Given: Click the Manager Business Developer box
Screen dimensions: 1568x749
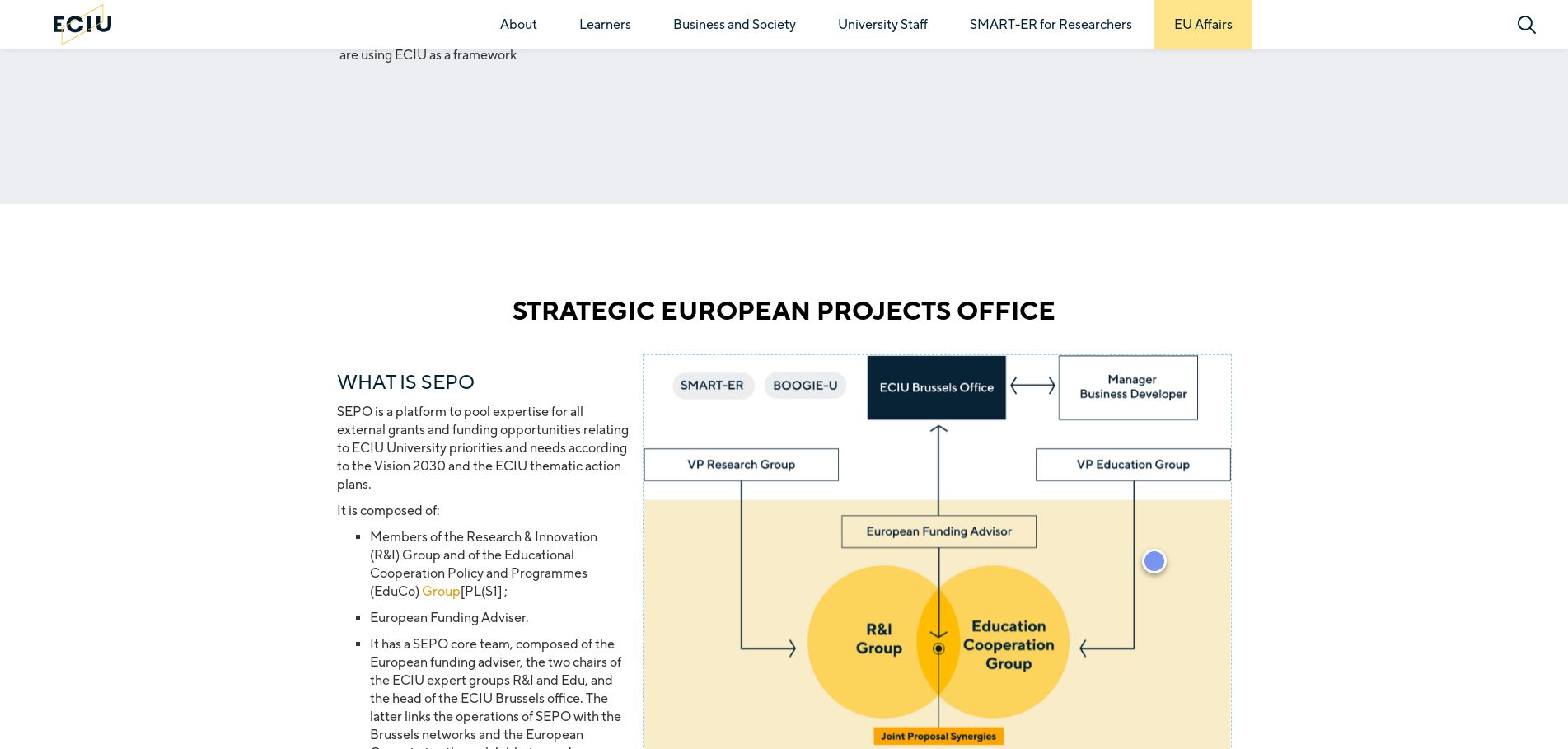Looking at the screenshot, I should [1128, 387].
